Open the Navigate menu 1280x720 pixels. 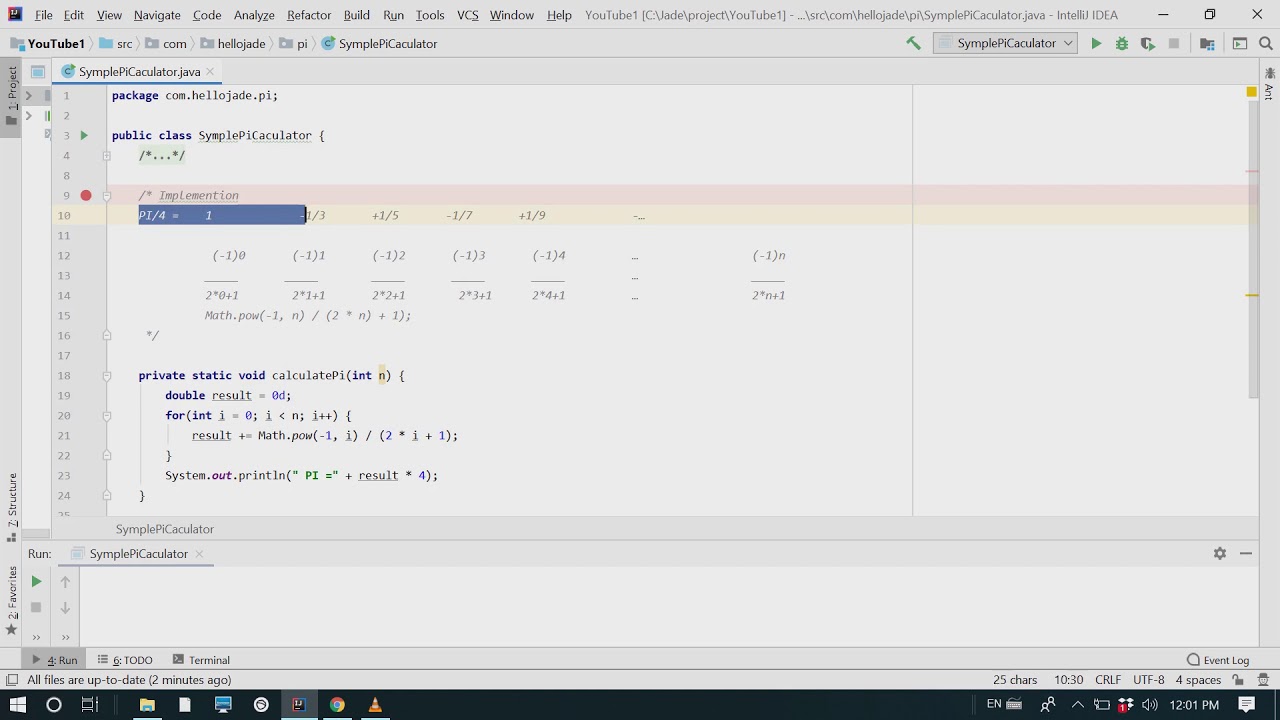coord(157,15)
